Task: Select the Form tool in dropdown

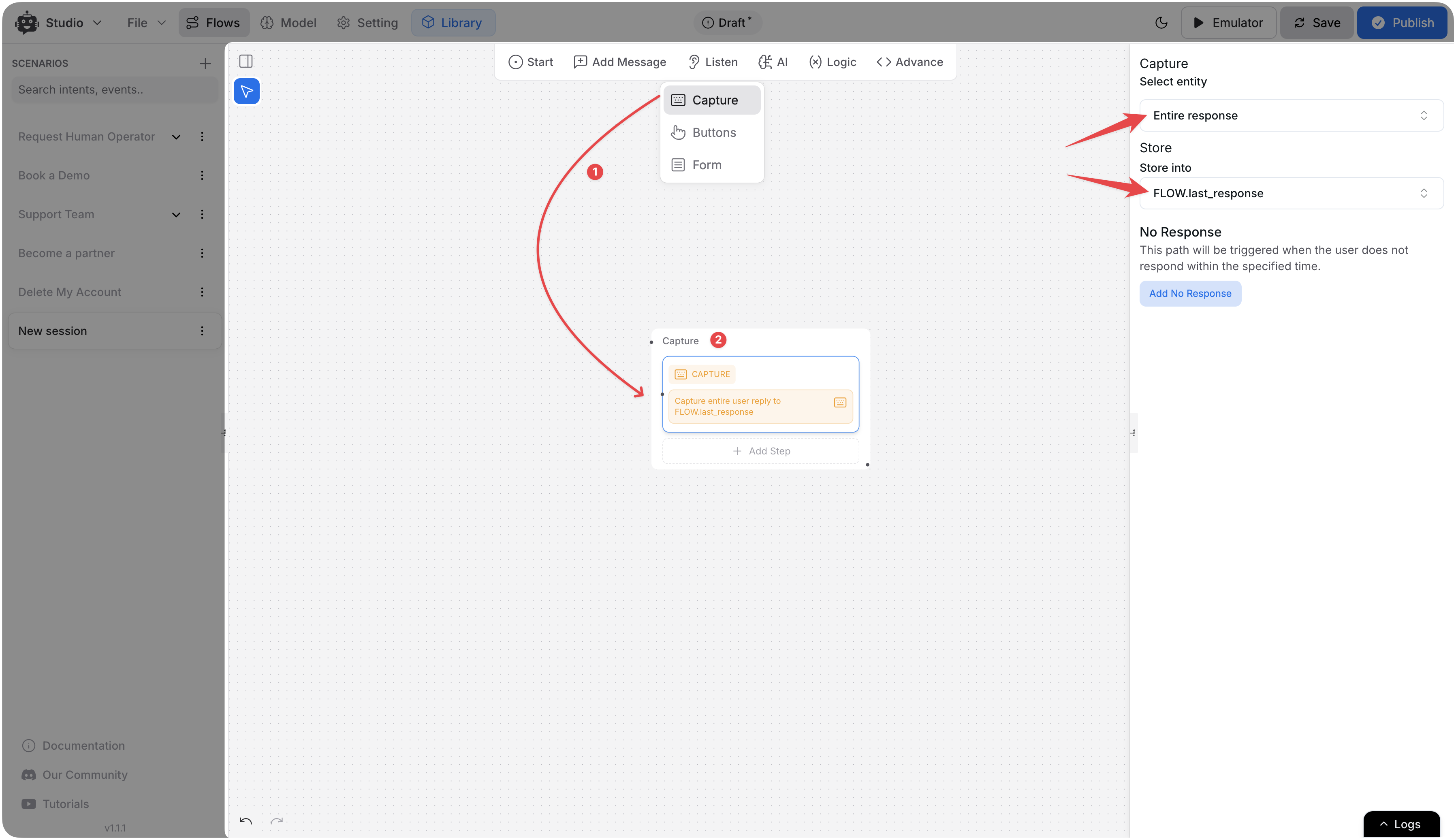Action: pos(707,164)
